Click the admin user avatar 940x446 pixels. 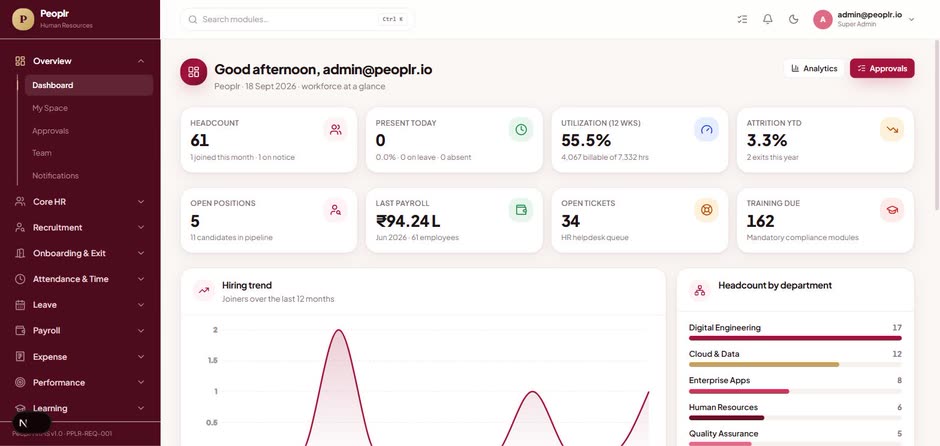pyautogui.click(x=822, y=19)
